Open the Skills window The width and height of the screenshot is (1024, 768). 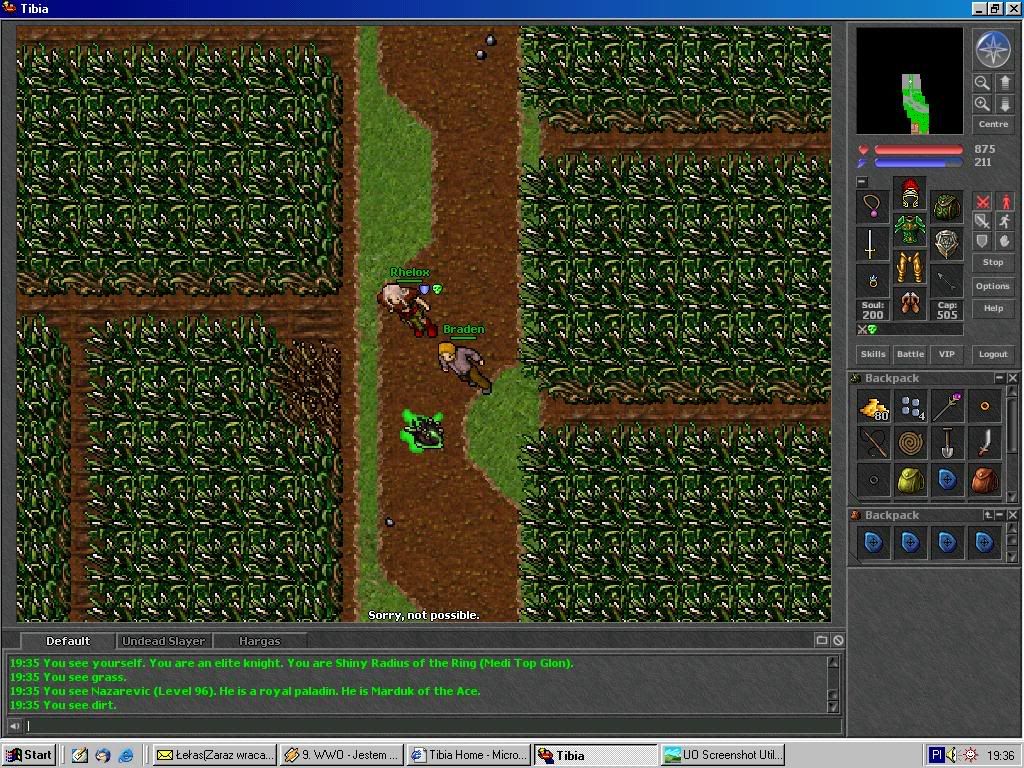(x=873, y=354)
